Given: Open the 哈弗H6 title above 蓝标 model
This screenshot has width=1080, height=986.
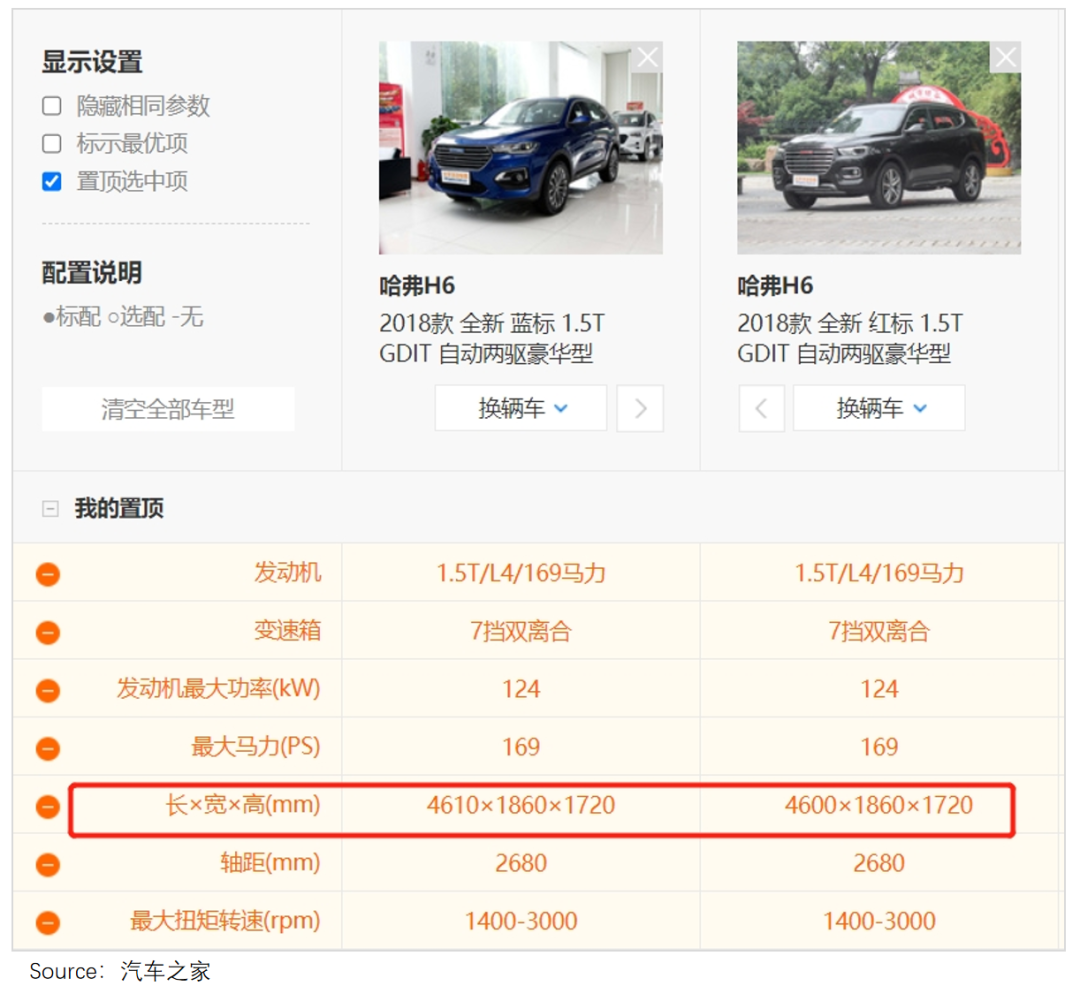Looking at the screenshot, I should [417, 286].
